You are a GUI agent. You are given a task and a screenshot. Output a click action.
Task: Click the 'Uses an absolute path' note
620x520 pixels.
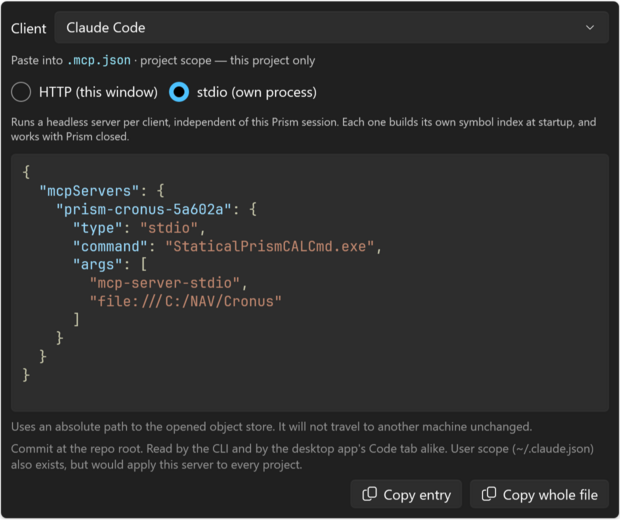tap(272, 427)
